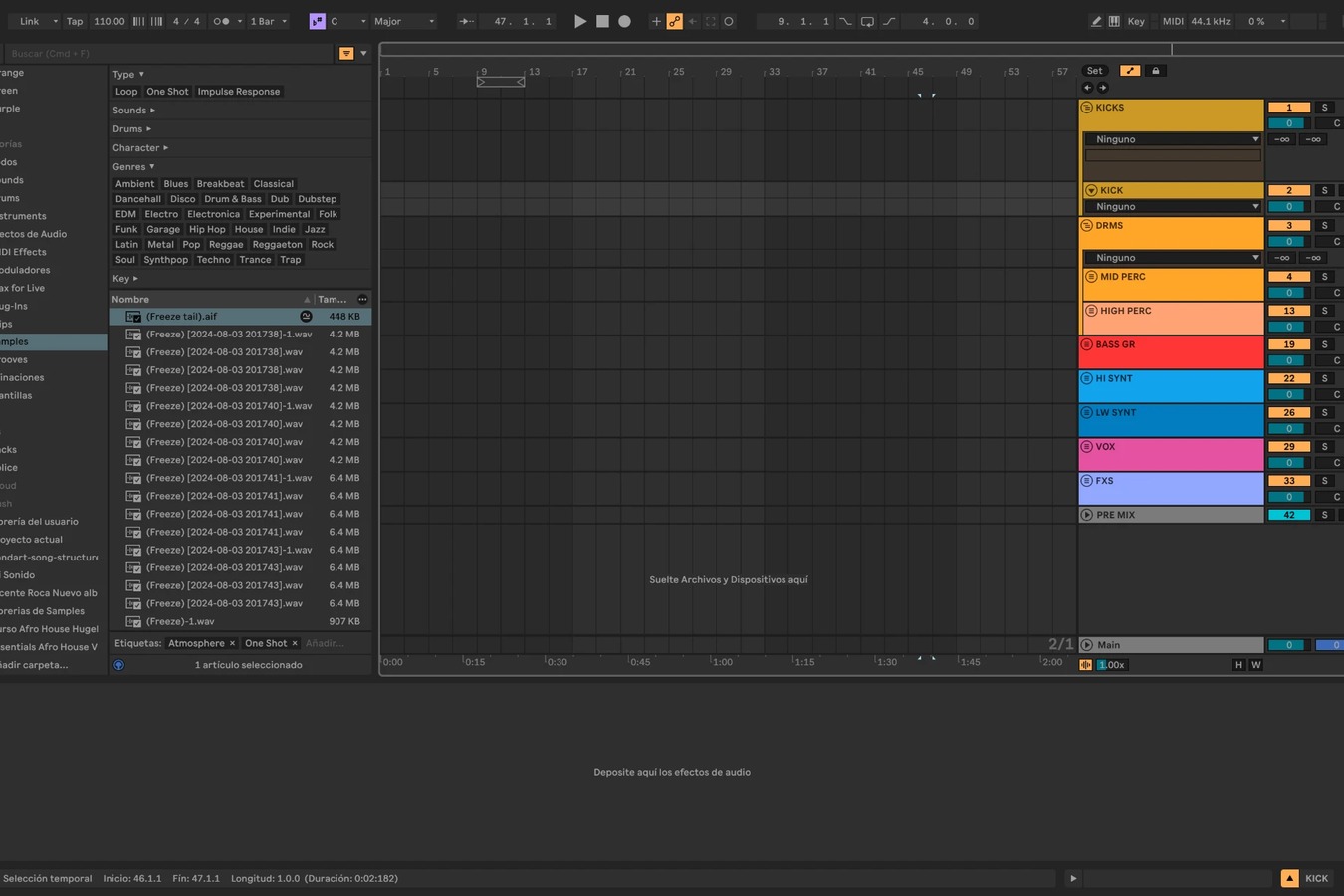The width and height of the screenshot is (1344, 896).
Task: Open Max for Live browser category
Action: pyautogui.click(x=54, y=288)
